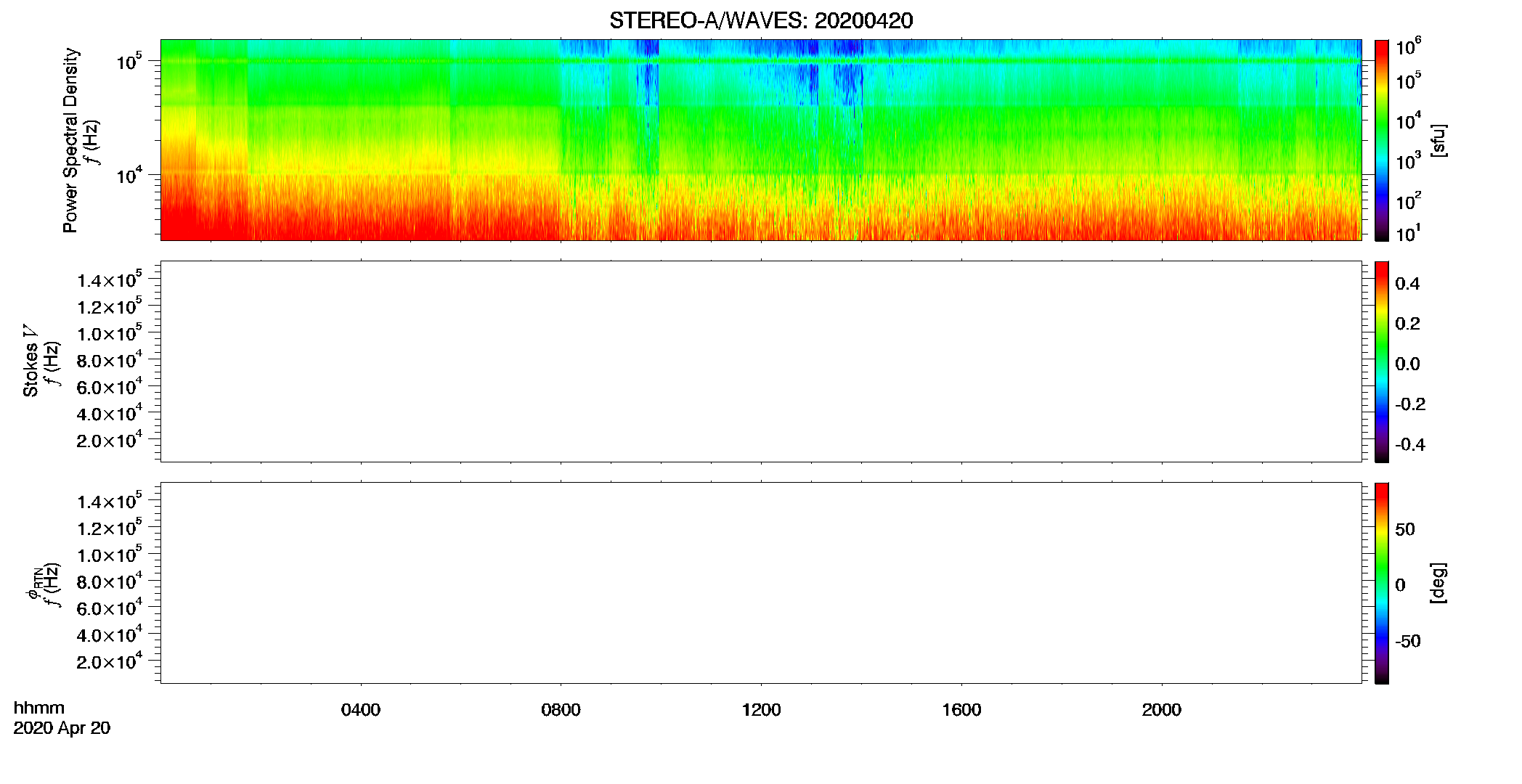This screenshot has width=1522, height=784.
Task: Click the Power Spectral Density axis label
Action: point(70,140)
